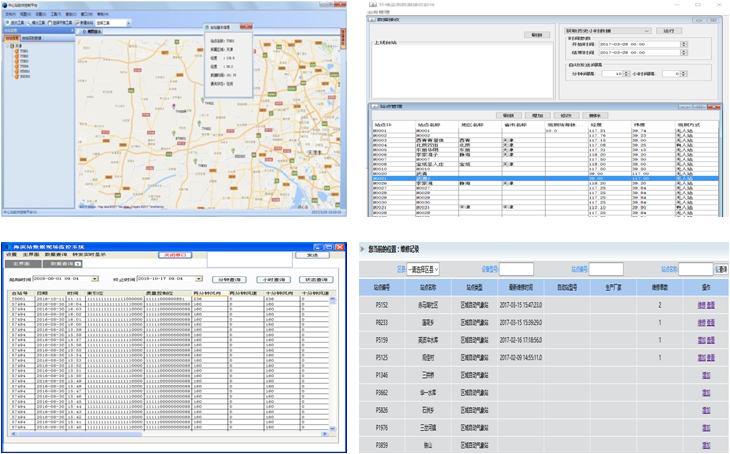The image size is (730, 454).
Task: Switch to the 主界面 tab in monitoring window
Action: pos(22,264)
